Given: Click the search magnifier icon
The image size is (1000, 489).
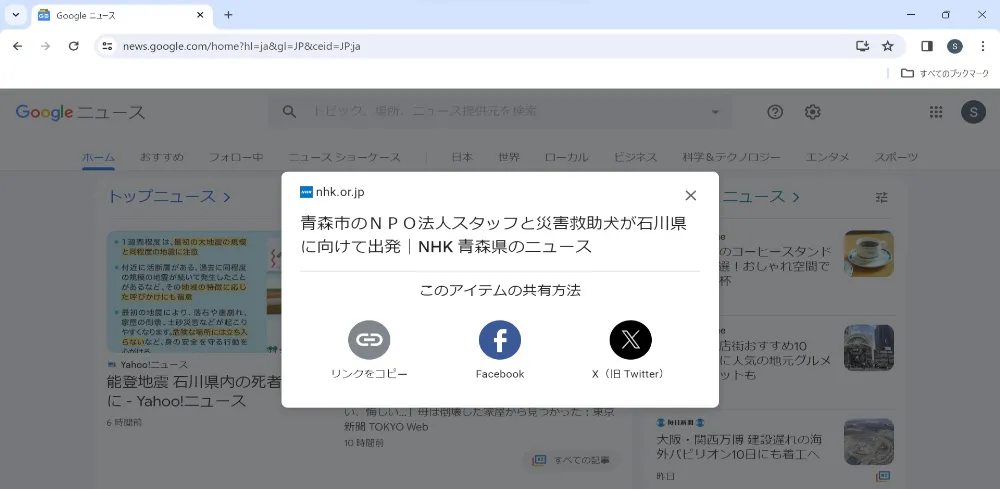Looking at the screenshot, I should 289,112.
